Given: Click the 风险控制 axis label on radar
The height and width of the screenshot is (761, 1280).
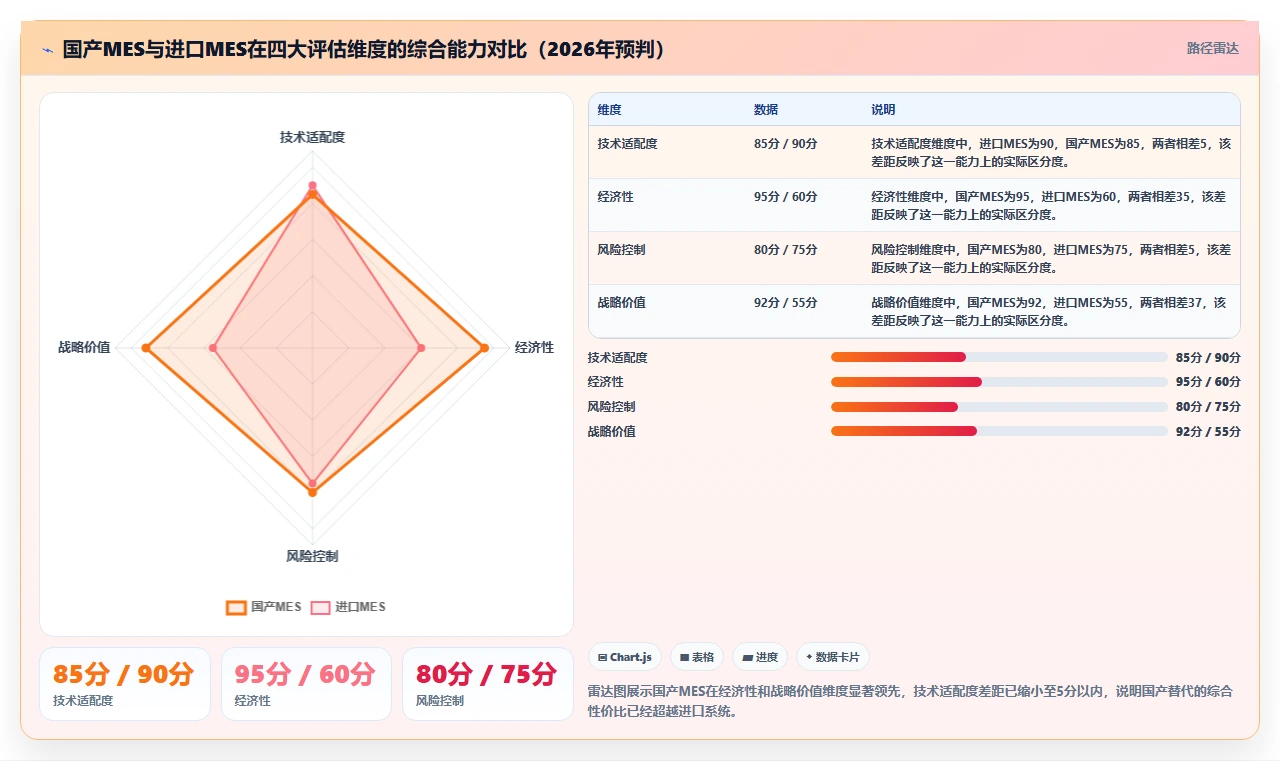Looking at the screenshot, I should coord(312,556).
